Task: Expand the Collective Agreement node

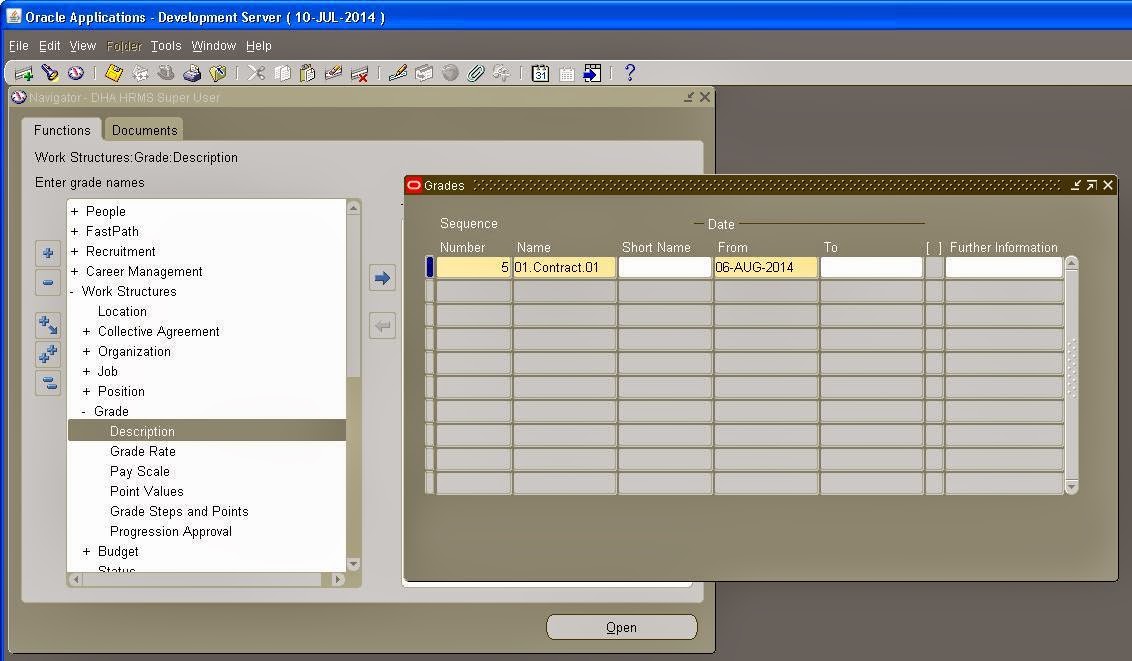Action: 87,331
